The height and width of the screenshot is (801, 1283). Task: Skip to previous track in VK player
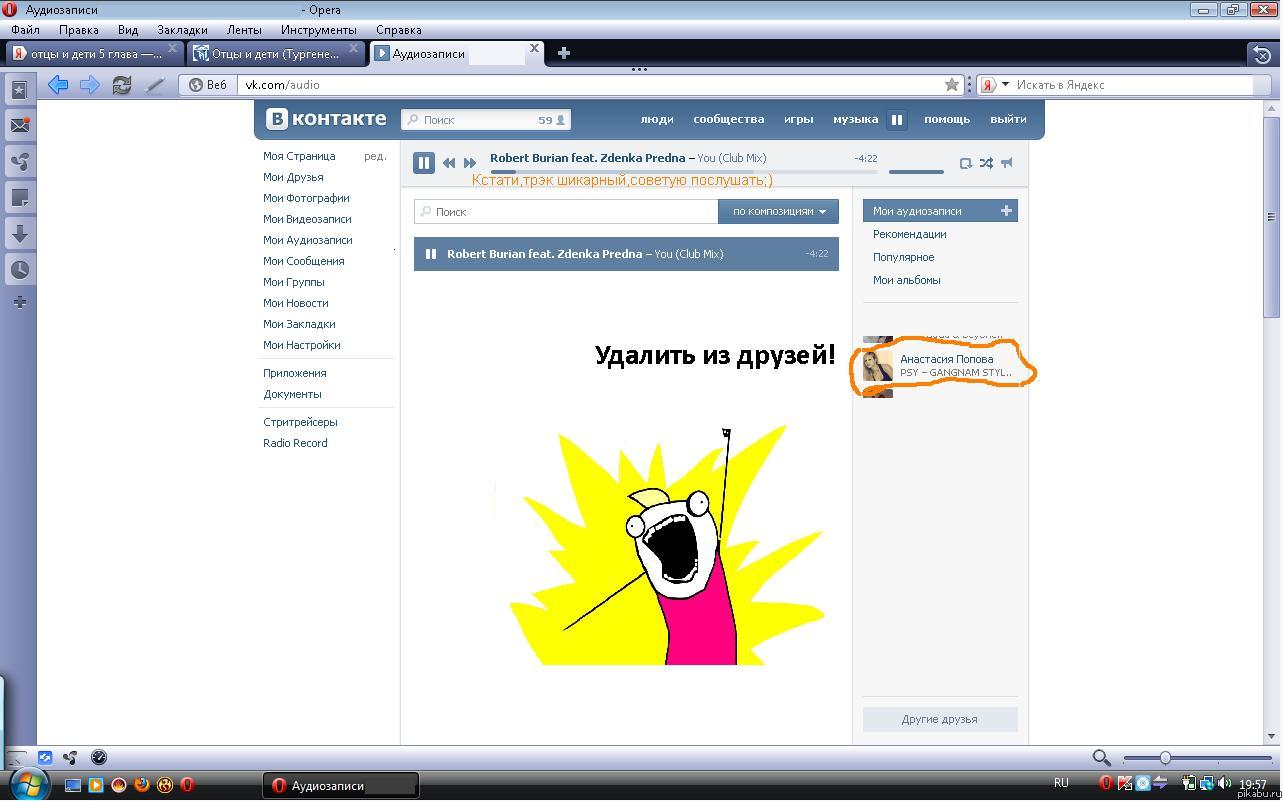[449, 163]
